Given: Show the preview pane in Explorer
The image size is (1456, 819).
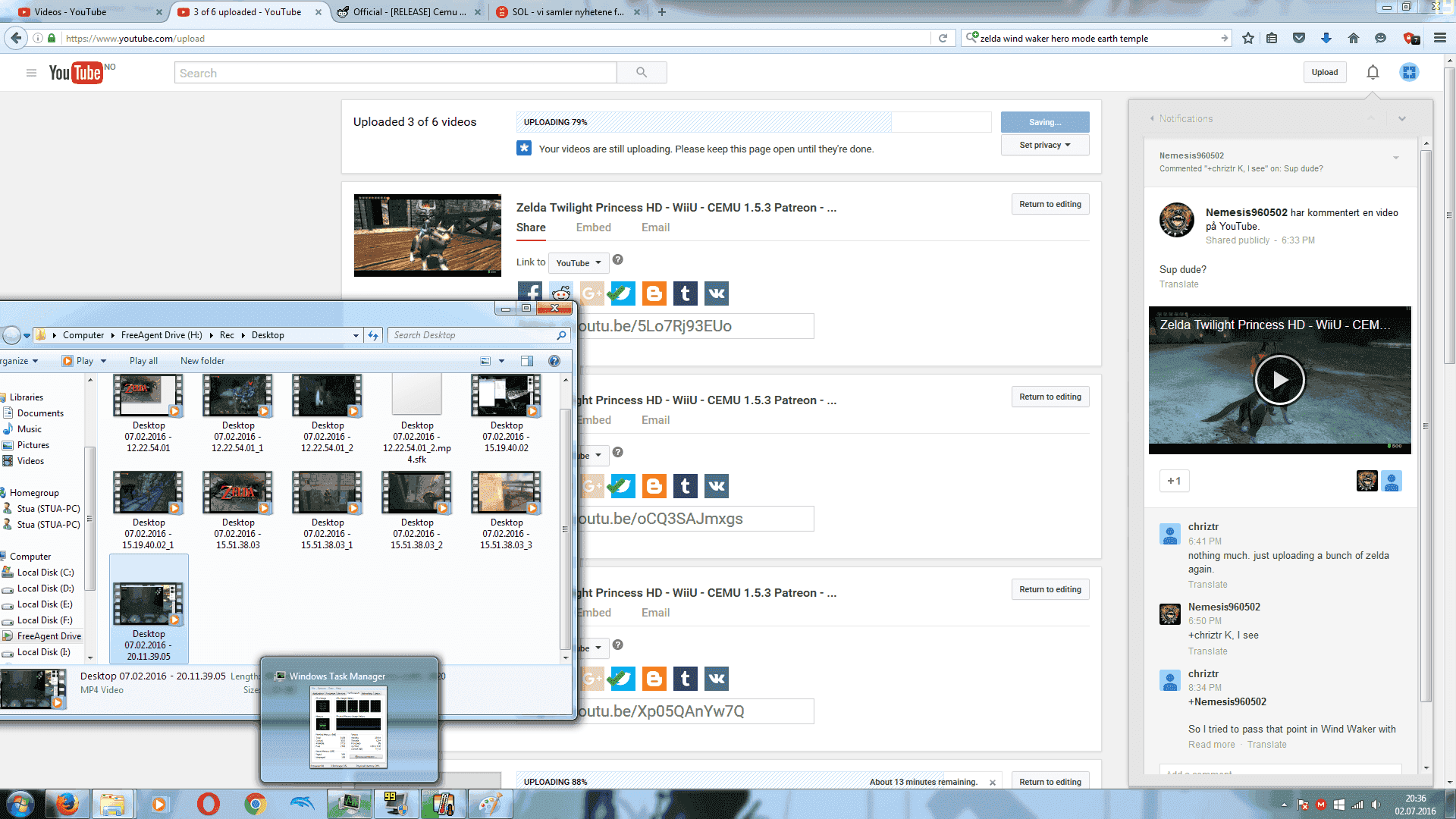Looking at the screenshot, I should [x=527, y=361].
